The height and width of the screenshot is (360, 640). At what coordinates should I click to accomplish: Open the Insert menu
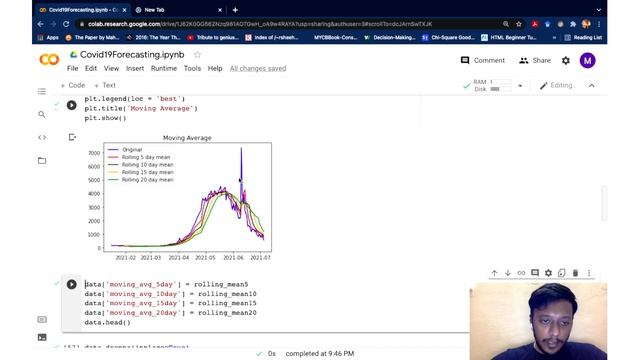tap(135, 68)
